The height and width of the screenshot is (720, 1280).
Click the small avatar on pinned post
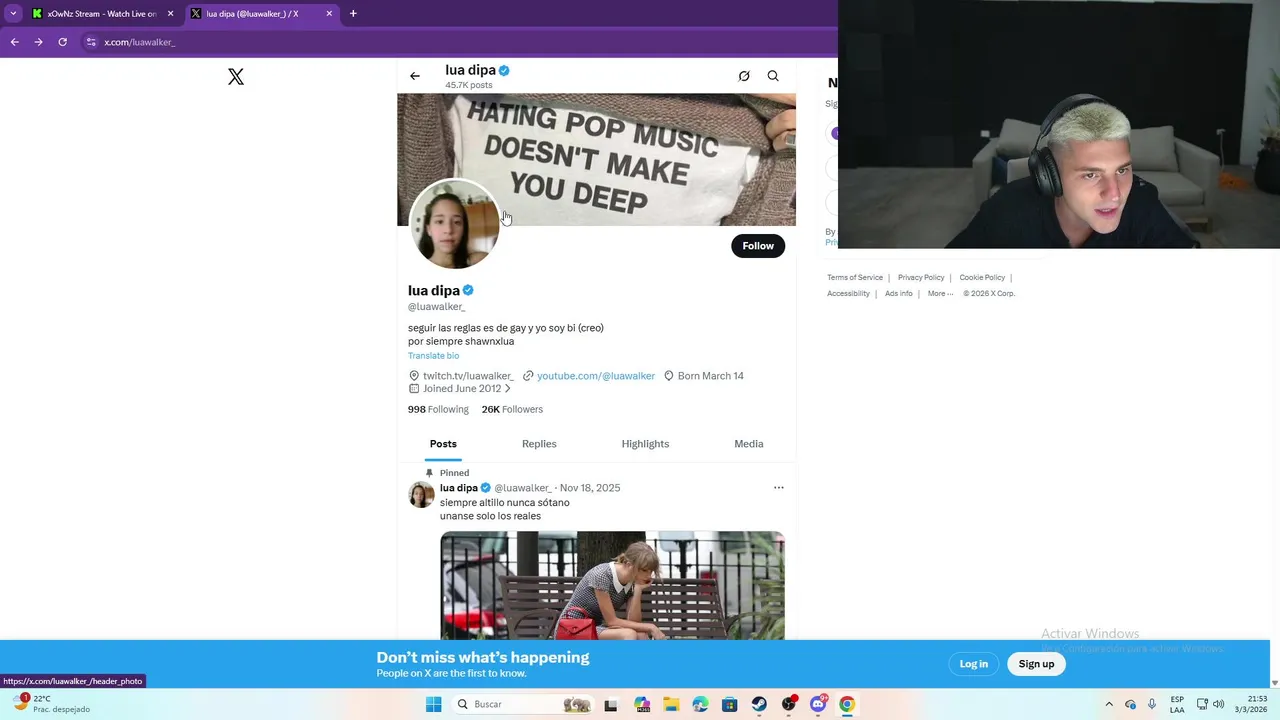coord(421,494)
